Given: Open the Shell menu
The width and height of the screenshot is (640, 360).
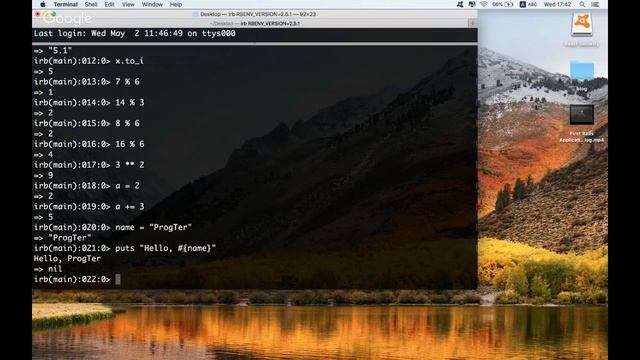Looking at the screenshot, I should pos(91,4).
